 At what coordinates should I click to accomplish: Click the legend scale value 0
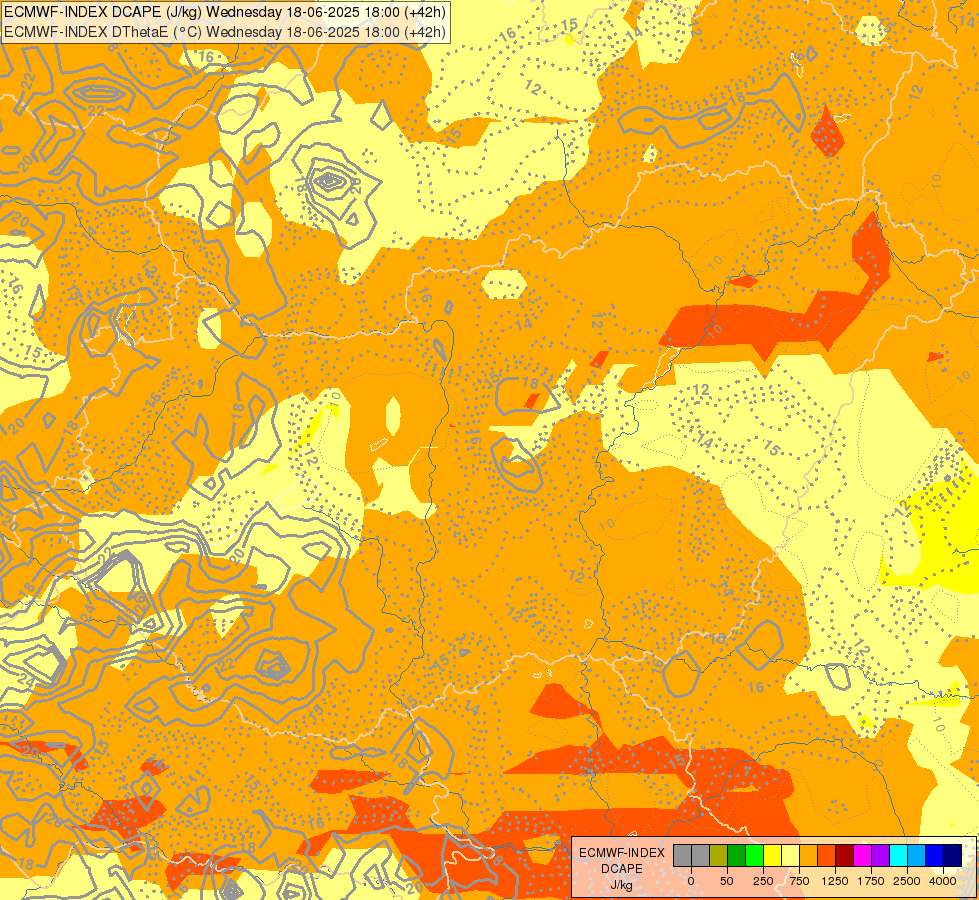click(x=691, y=881)
